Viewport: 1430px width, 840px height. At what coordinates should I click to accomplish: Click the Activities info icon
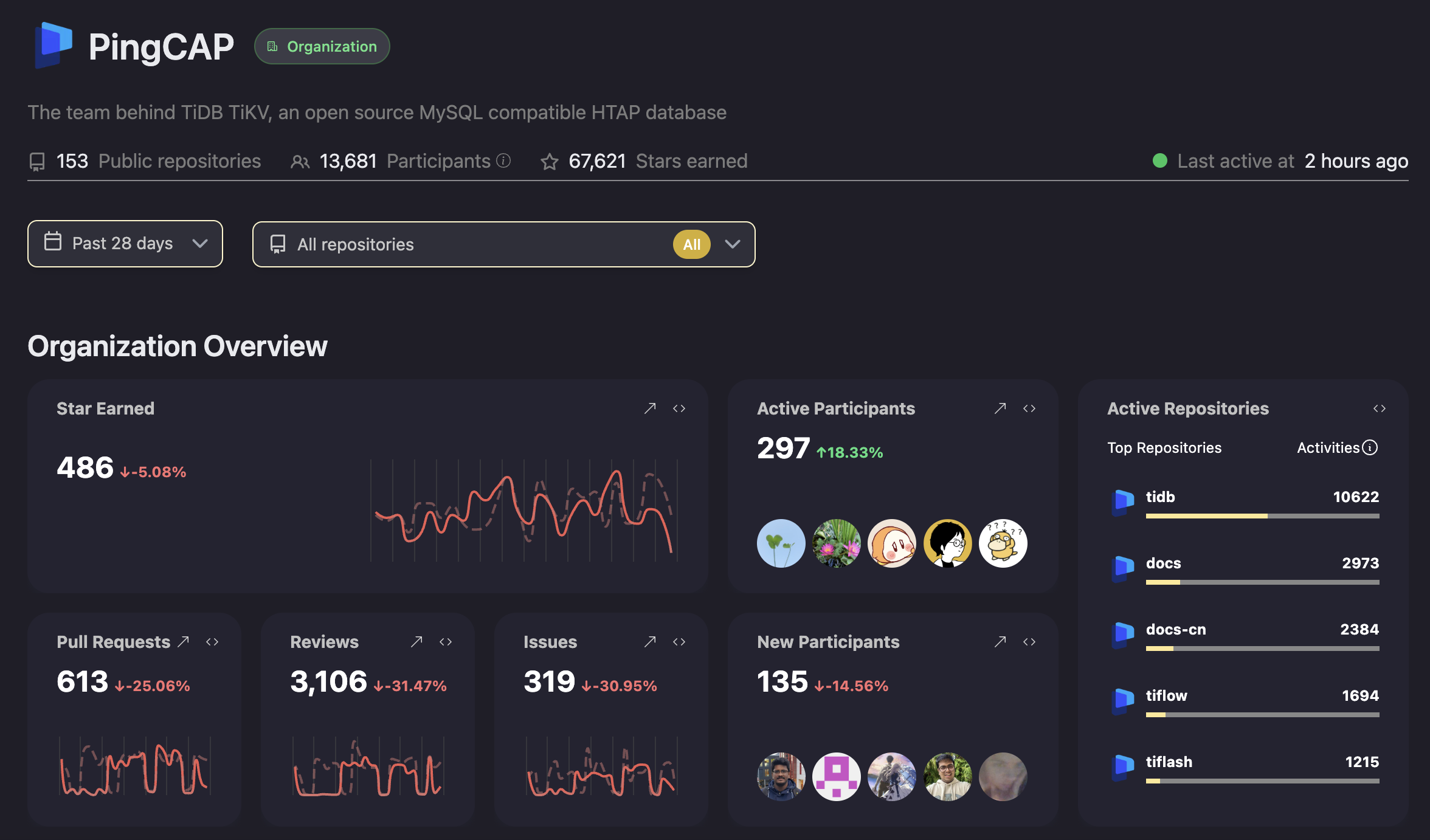[x=1370, y=448]
